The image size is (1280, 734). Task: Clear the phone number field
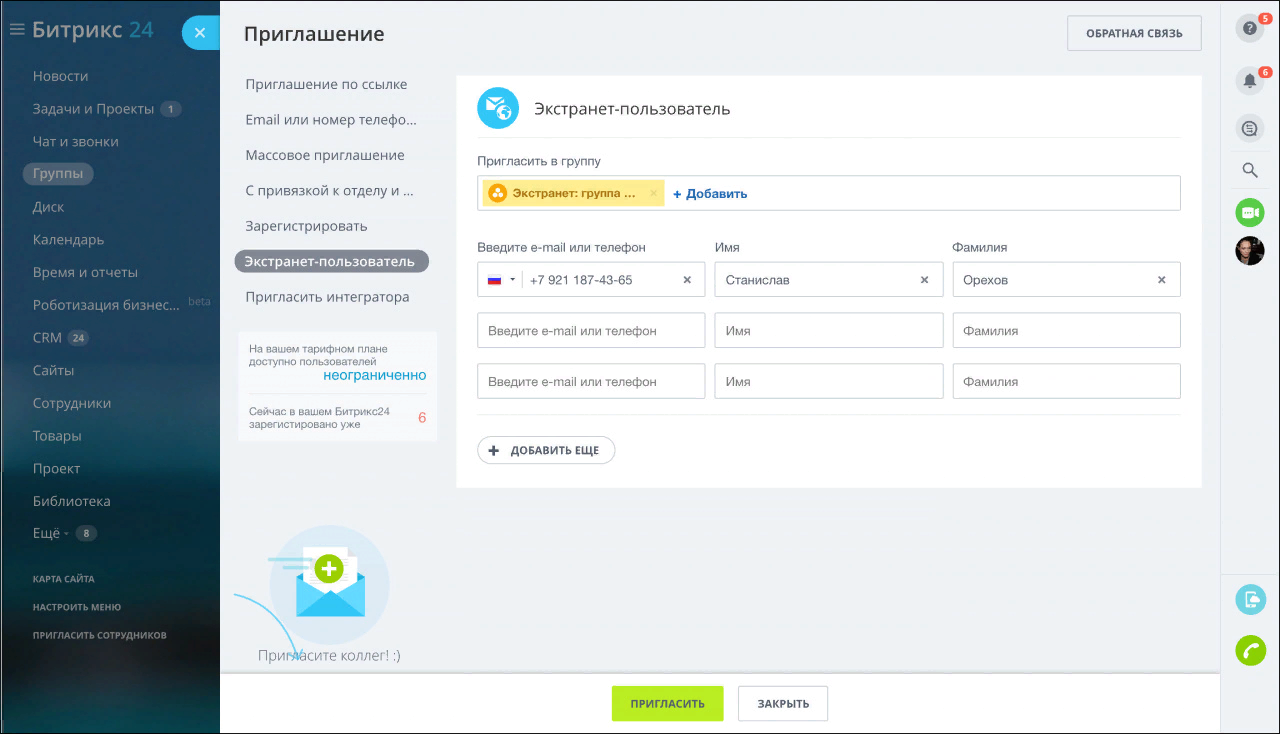click(687, 280)
